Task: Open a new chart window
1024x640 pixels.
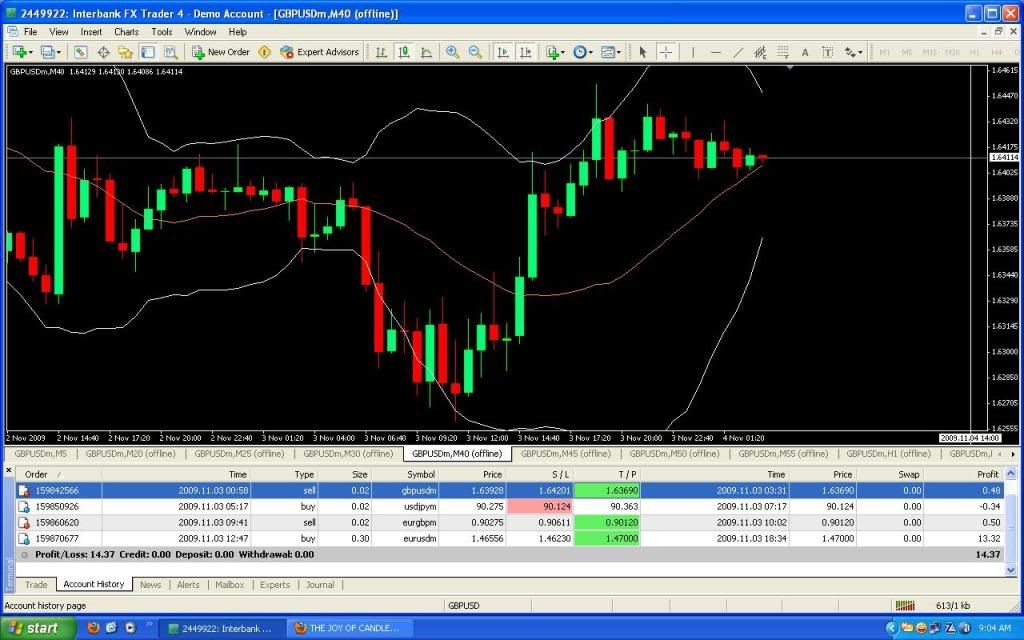Action: [18, 52]
